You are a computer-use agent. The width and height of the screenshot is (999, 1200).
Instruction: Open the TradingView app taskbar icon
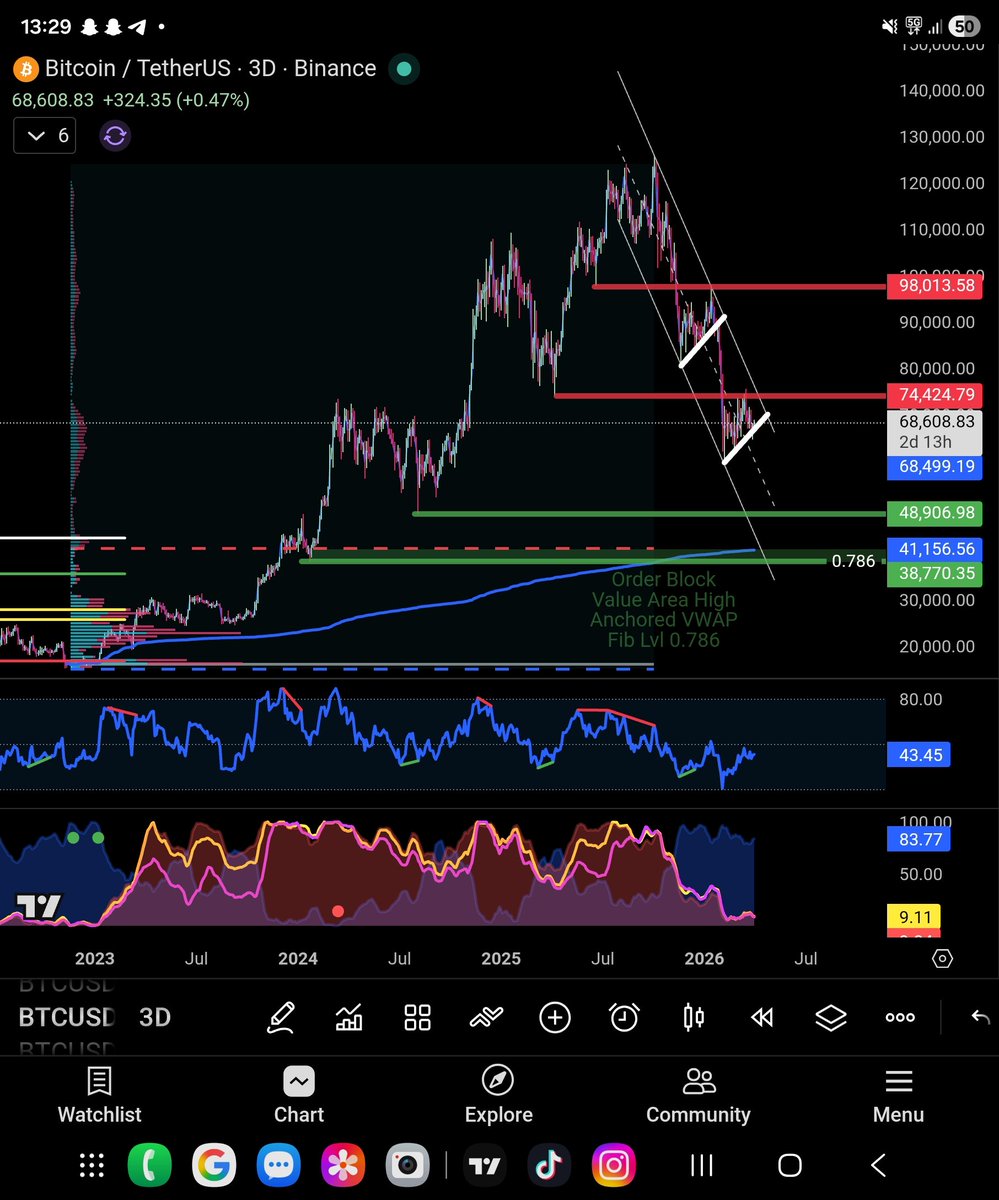485,1165
